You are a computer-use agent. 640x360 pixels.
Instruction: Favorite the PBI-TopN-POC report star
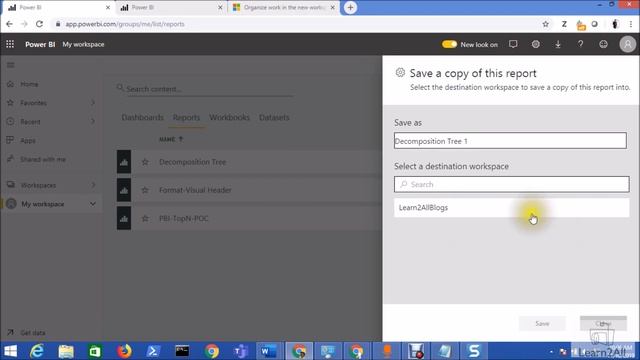pyautogui.click(x=145, y=219)
